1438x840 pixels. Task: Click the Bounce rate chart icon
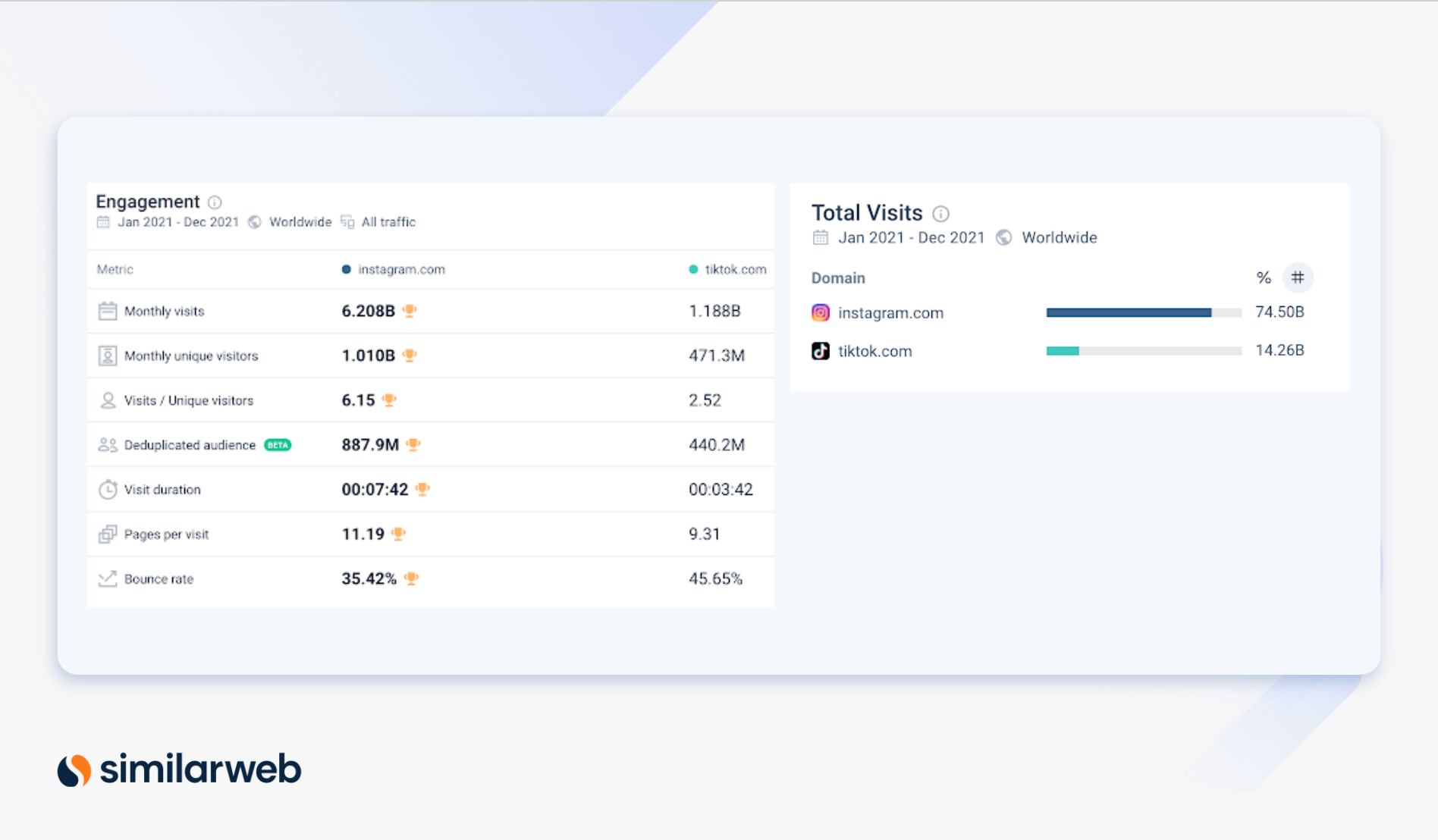108,578
